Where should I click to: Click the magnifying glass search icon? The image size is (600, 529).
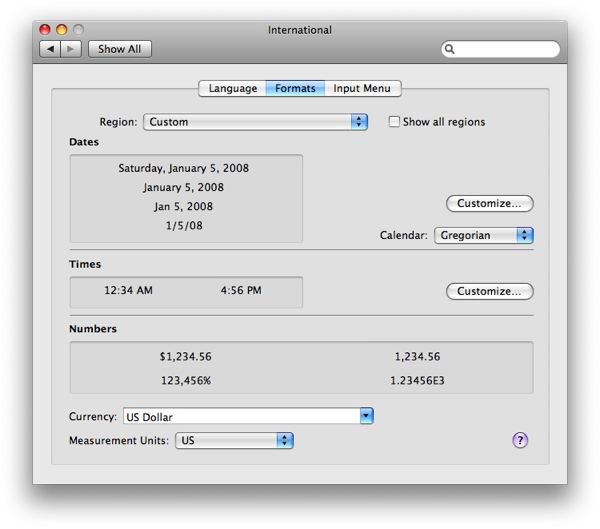point(451,49)
